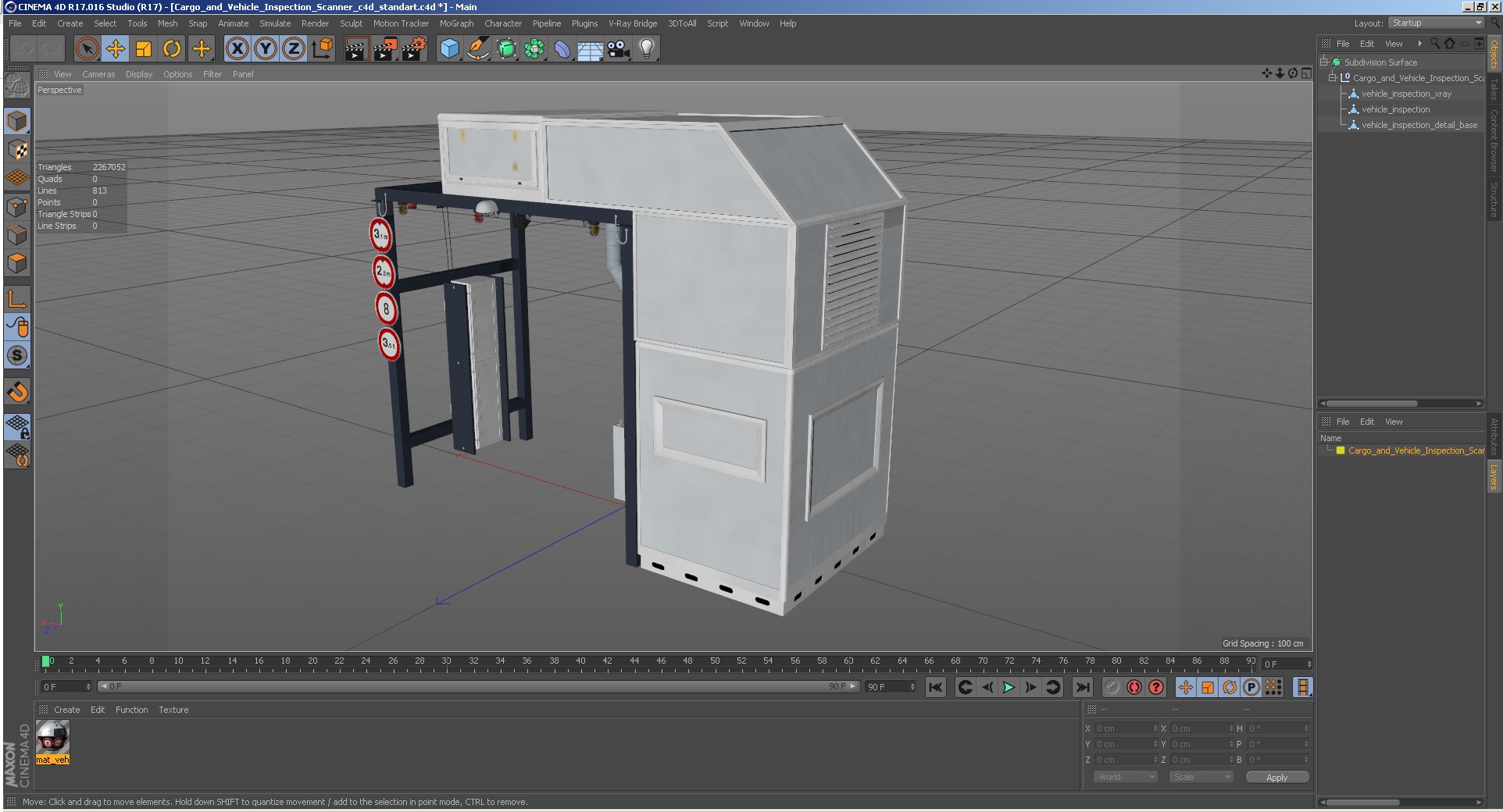The height and width of the screenshot is (812, 1503).
Task: Add a Cube primitive object
Action: (x=449, y=49)
